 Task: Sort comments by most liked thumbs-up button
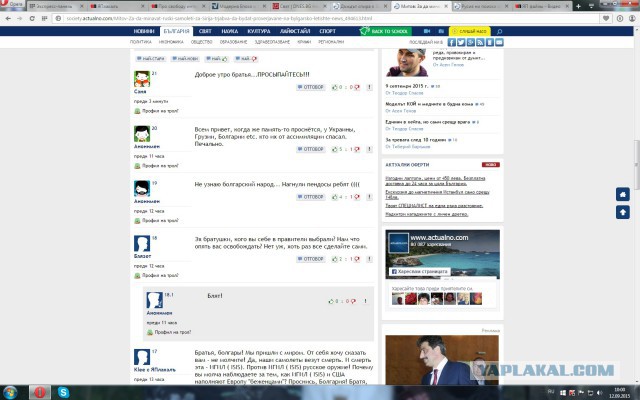coord(217,59)
